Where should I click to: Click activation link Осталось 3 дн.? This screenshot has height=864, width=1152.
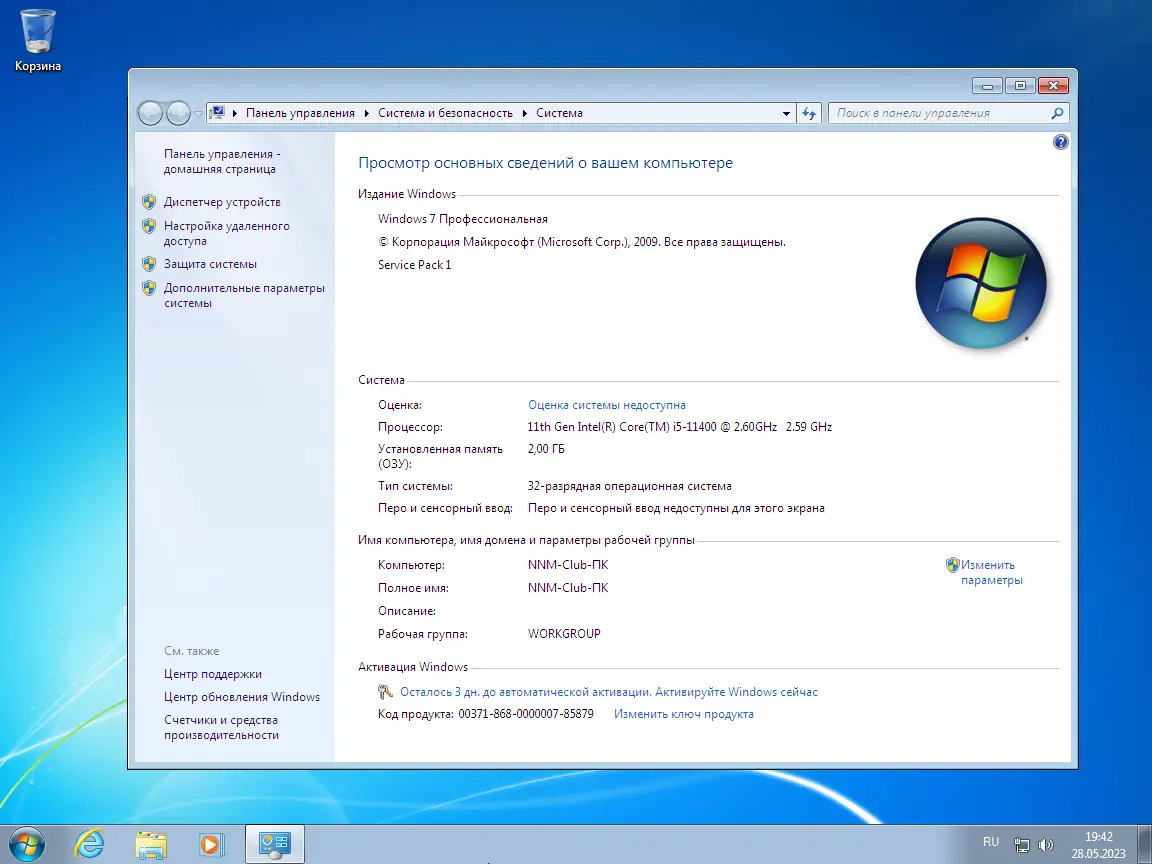[x=608, y=691]
